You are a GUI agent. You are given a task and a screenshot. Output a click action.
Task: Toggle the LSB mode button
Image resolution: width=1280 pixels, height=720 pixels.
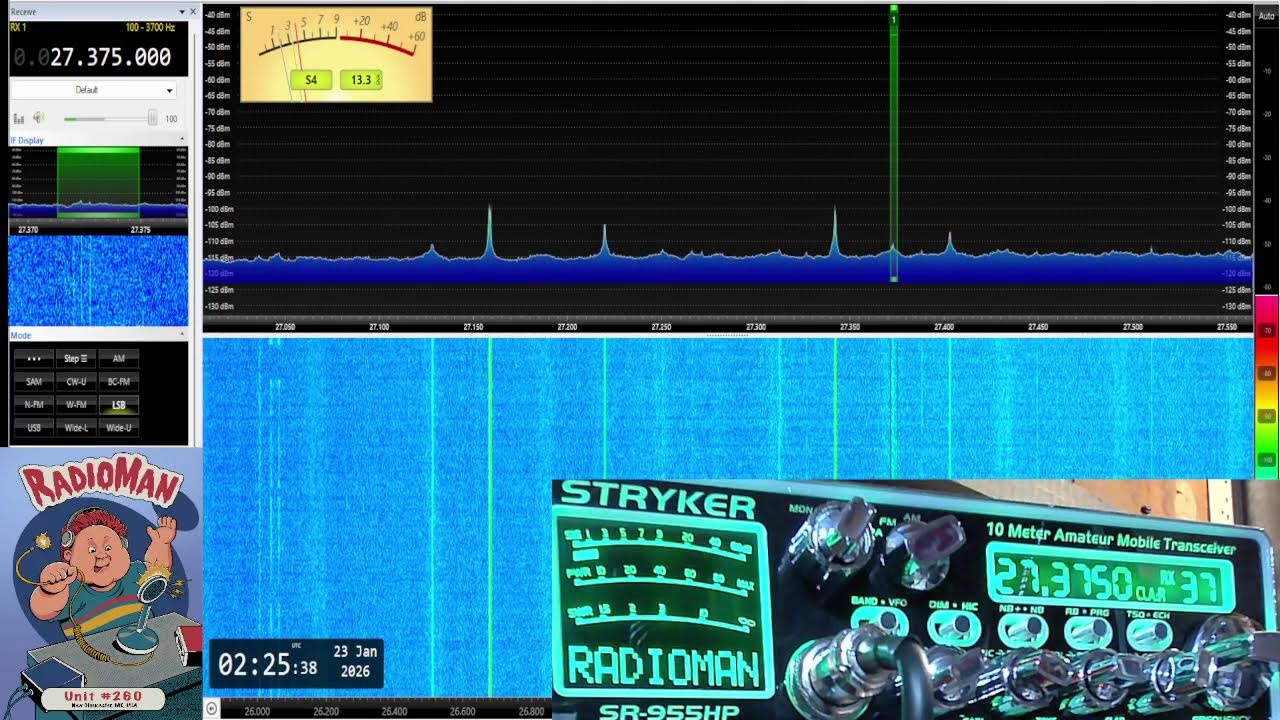click(x=119, y=405)
